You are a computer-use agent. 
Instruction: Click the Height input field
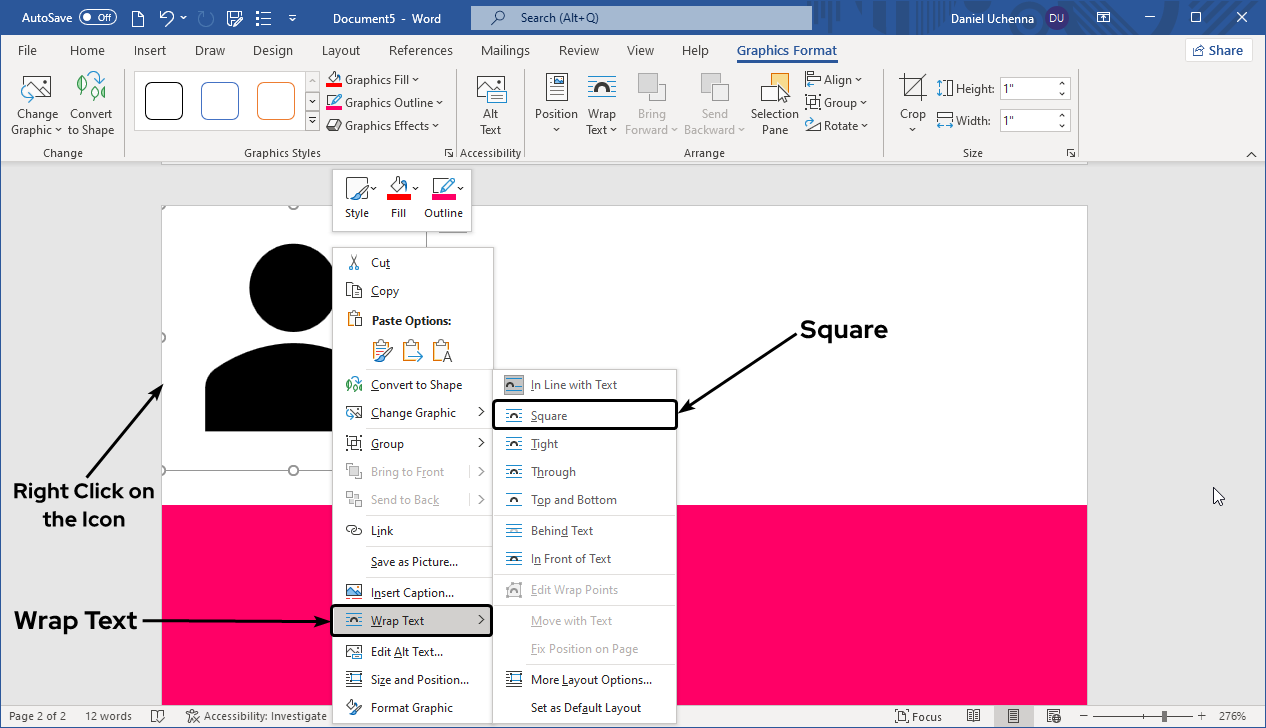click(x=1026, y=89)
